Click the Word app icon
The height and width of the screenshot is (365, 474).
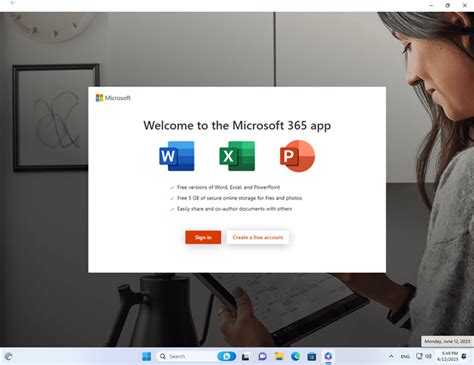pyautogui.click(x=177, y=156)
